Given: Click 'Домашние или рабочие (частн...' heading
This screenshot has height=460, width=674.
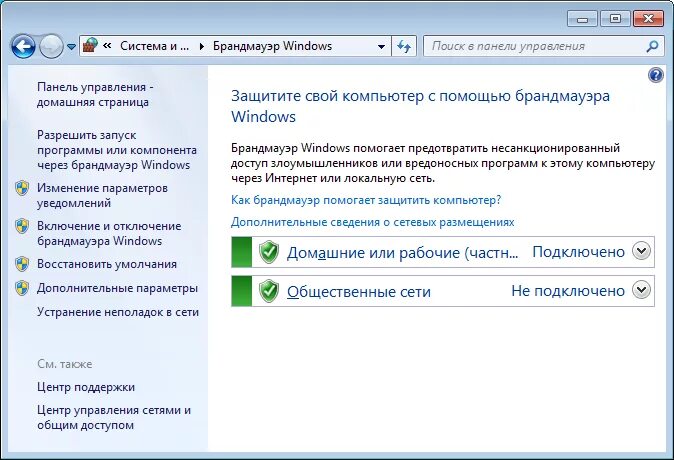Looking at the screenshot, I should point(402,252).
